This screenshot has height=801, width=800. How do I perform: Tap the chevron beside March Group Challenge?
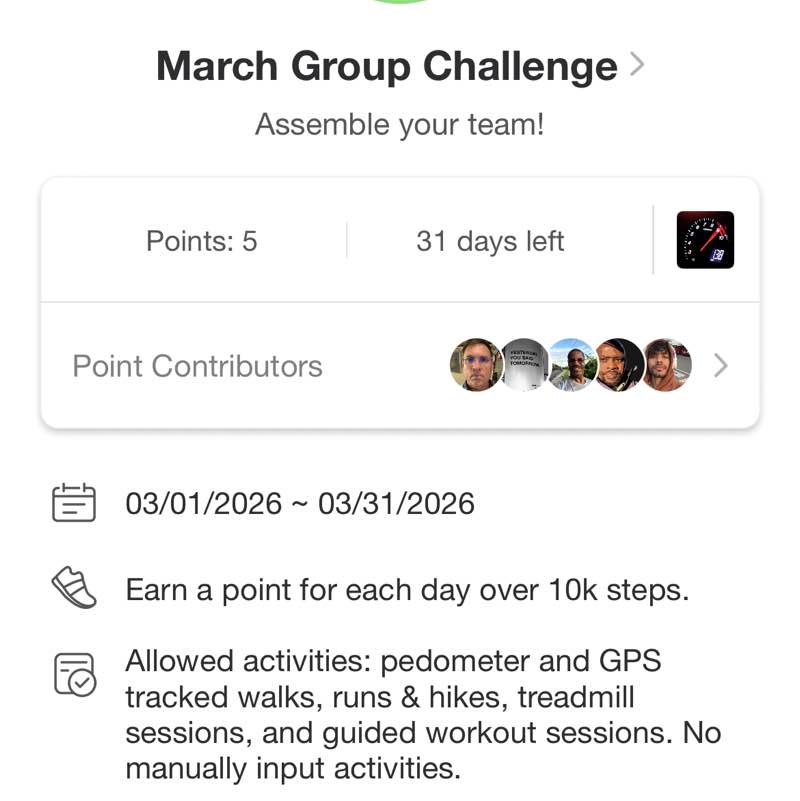point(637,66)
